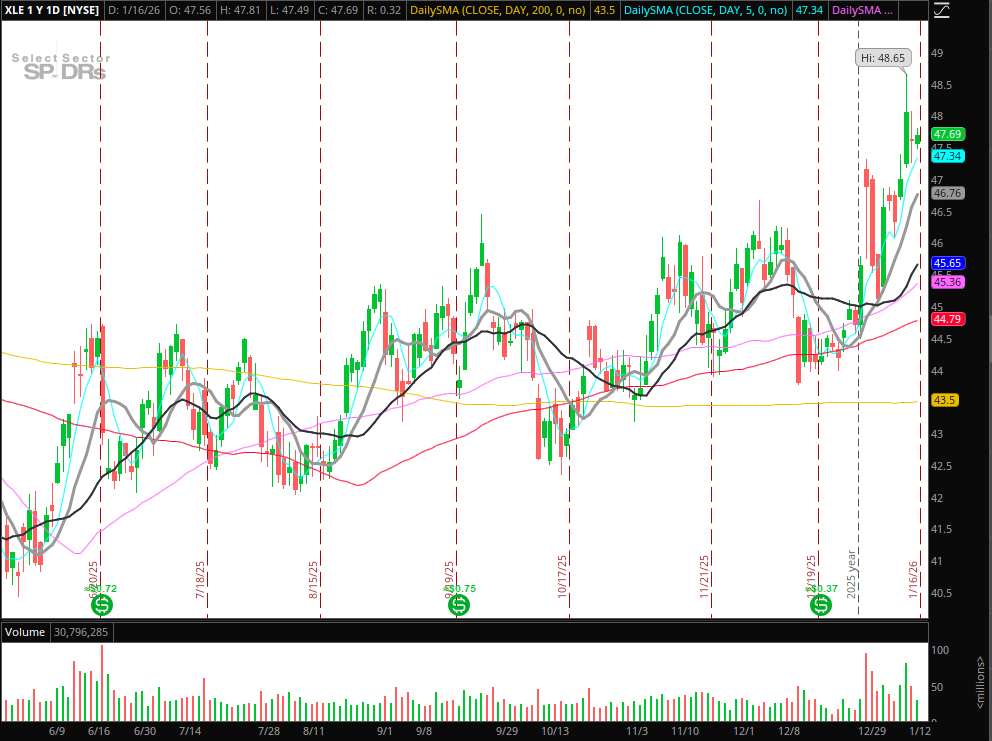
Task: Click the 10/17/25 expiration date marker
Action: [563, 576]
